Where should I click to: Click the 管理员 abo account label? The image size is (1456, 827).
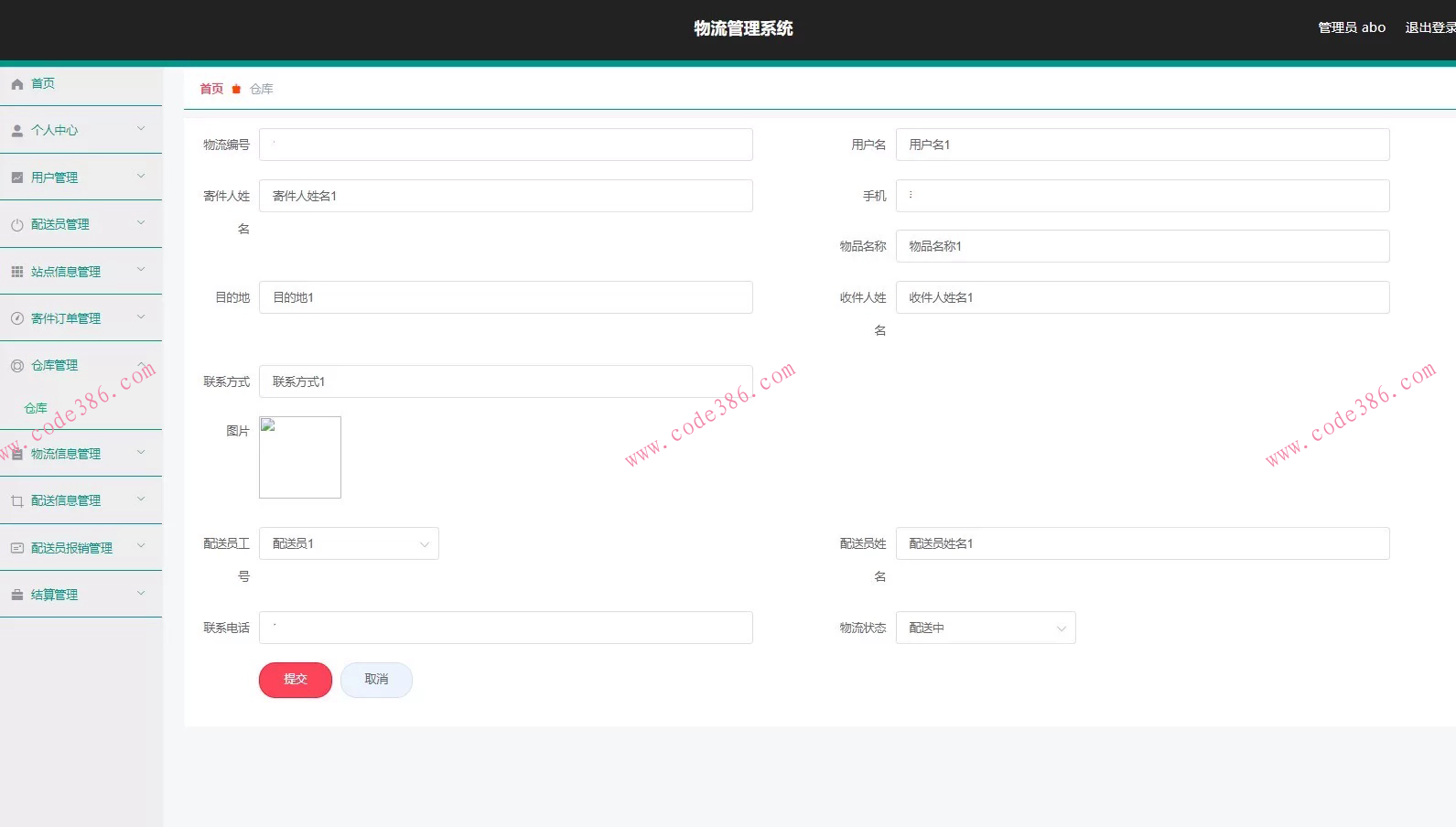pos(1352,28)
